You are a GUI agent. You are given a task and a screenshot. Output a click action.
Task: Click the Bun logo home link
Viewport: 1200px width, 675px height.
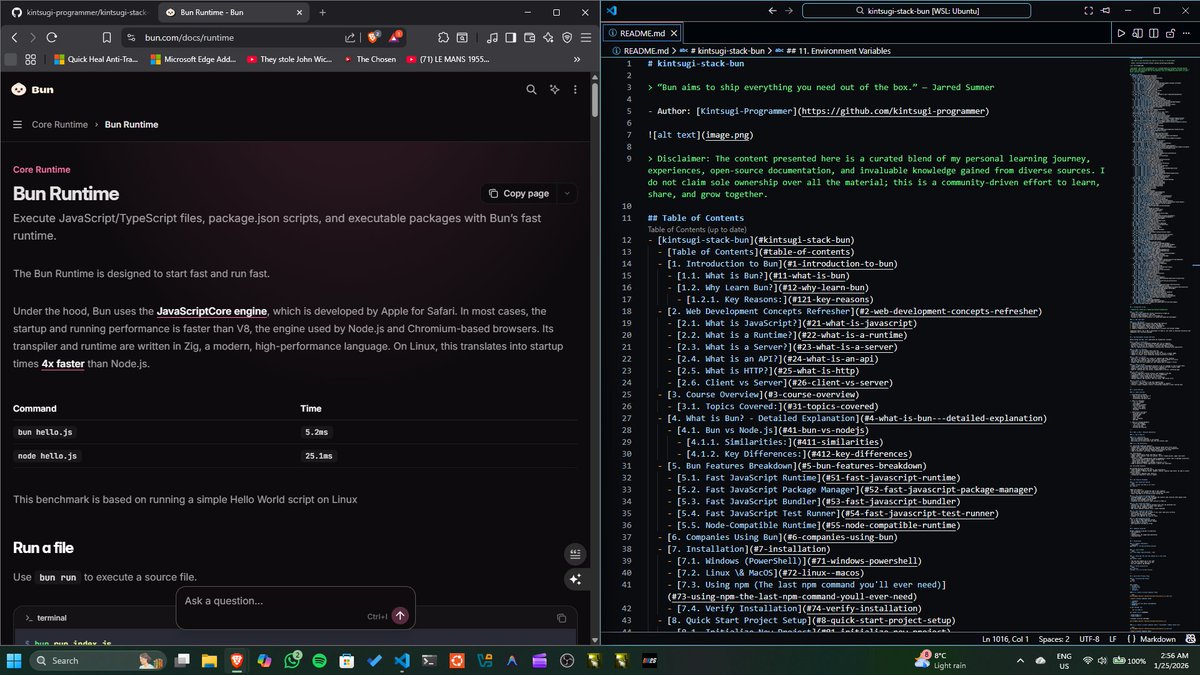click(x=32, y=89)
